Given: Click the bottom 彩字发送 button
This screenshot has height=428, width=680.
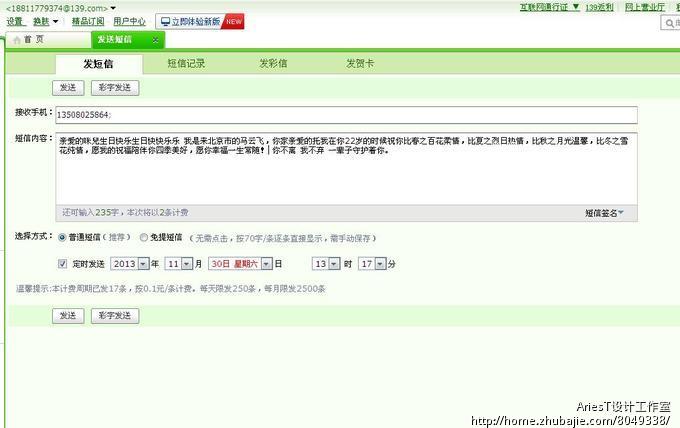Looking at the screenshot, I should click(x=115, y=316).
